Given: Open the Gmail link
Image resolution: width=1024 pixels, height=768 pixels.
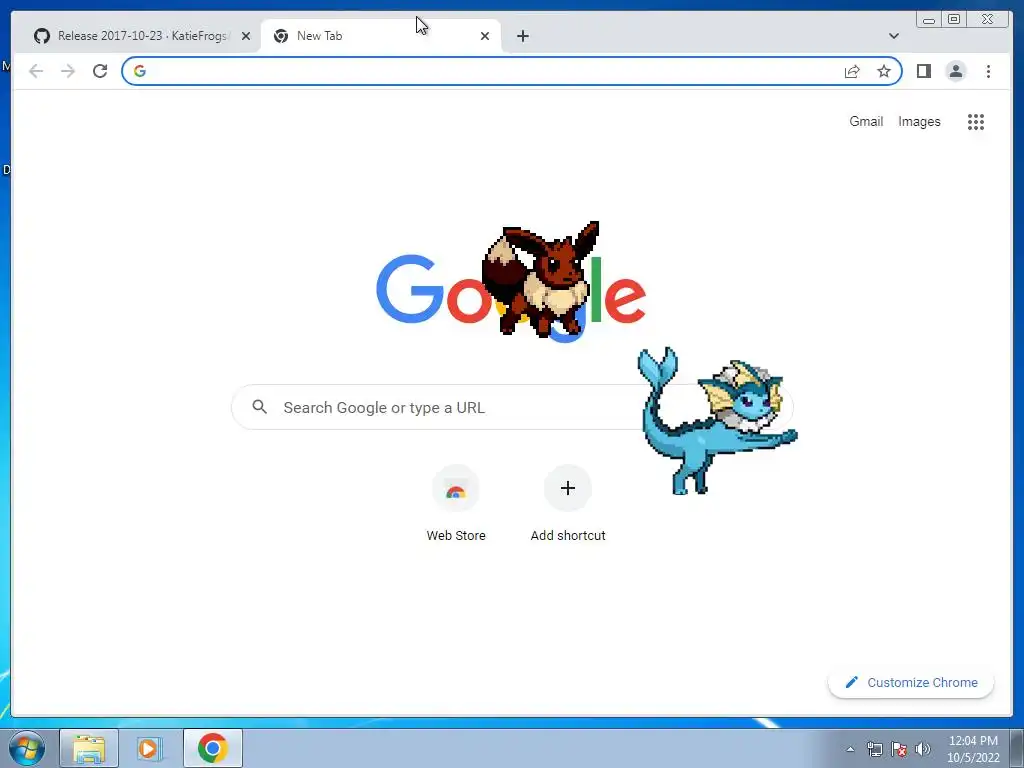Looking at the screenshot, I should [x=866, y=121].
